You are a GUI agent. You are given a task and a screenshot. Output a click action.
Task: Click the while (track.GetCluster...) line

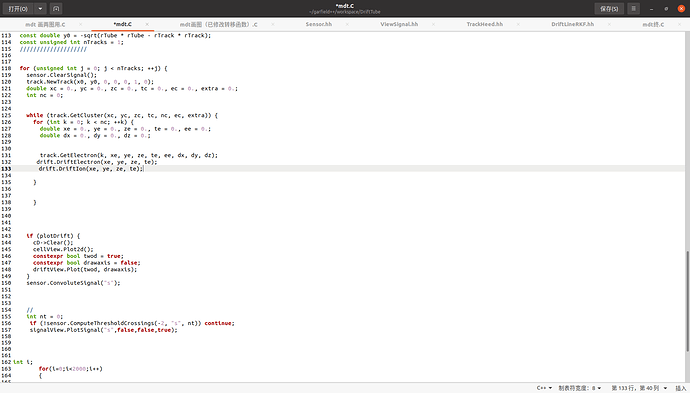pyautogui.click(x=122, y=115)
